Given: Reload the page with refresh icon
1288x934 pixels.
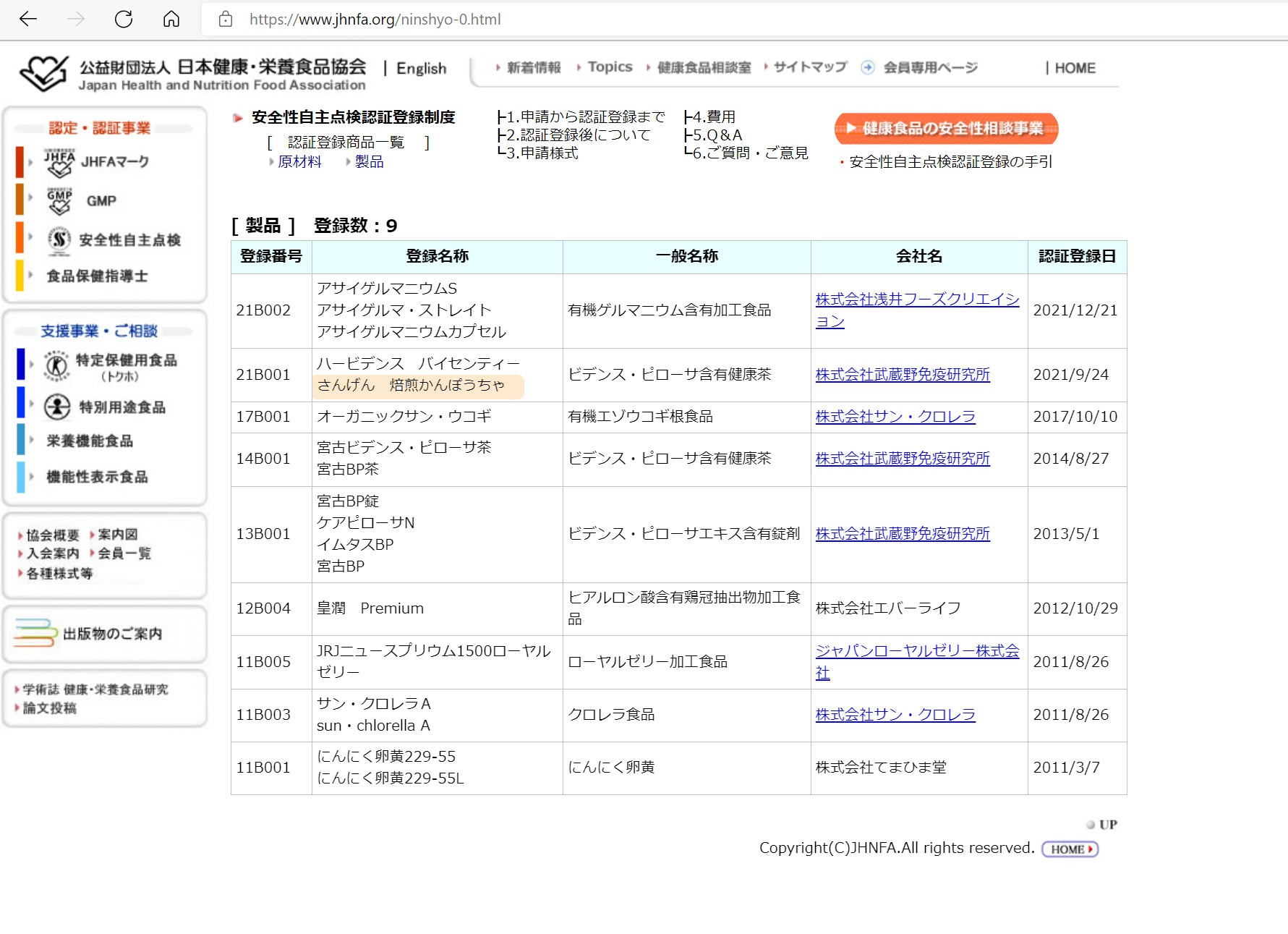Looking at the screenshot, I should pyautogui.click(x=124, y=20).
